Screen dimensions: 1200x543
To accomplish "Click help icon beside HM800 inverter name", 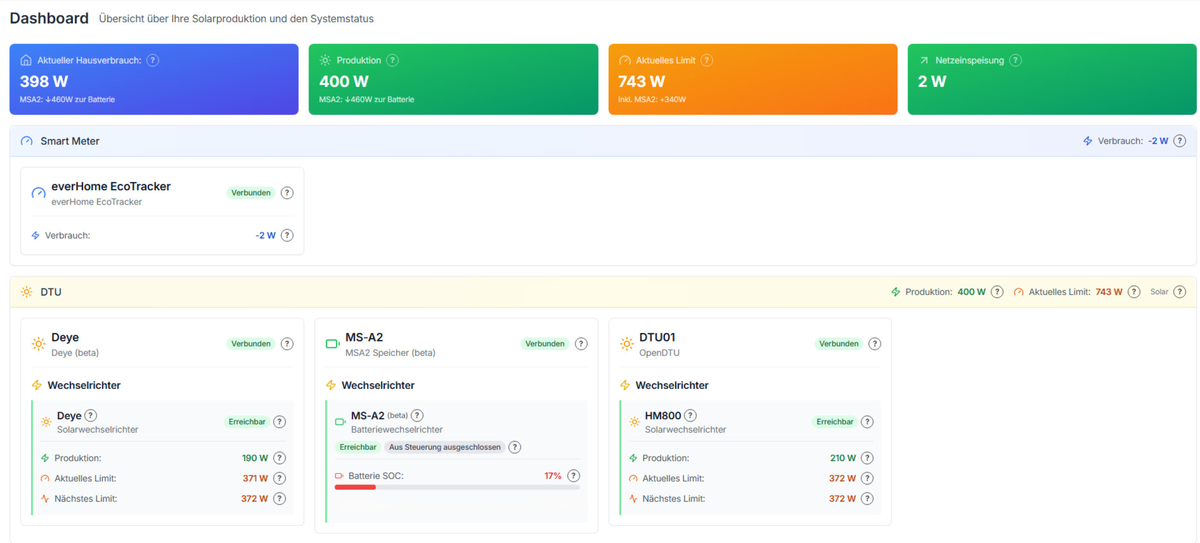I will 690,415.
